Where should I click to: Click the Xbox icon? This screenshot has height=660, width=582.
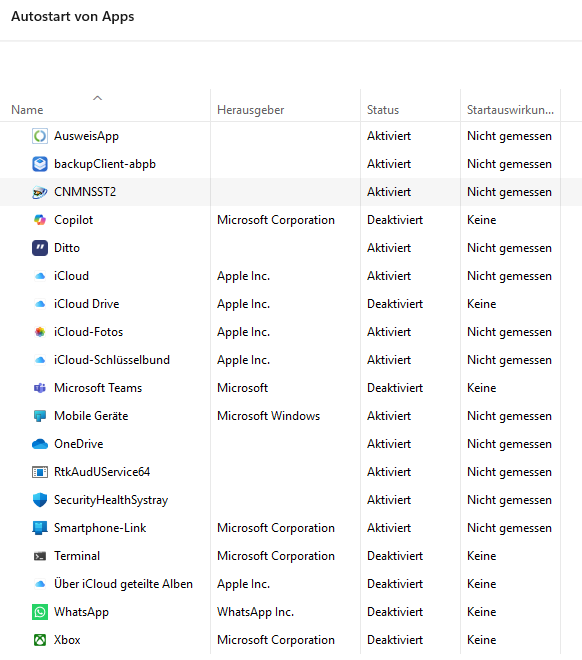point(40,640)
